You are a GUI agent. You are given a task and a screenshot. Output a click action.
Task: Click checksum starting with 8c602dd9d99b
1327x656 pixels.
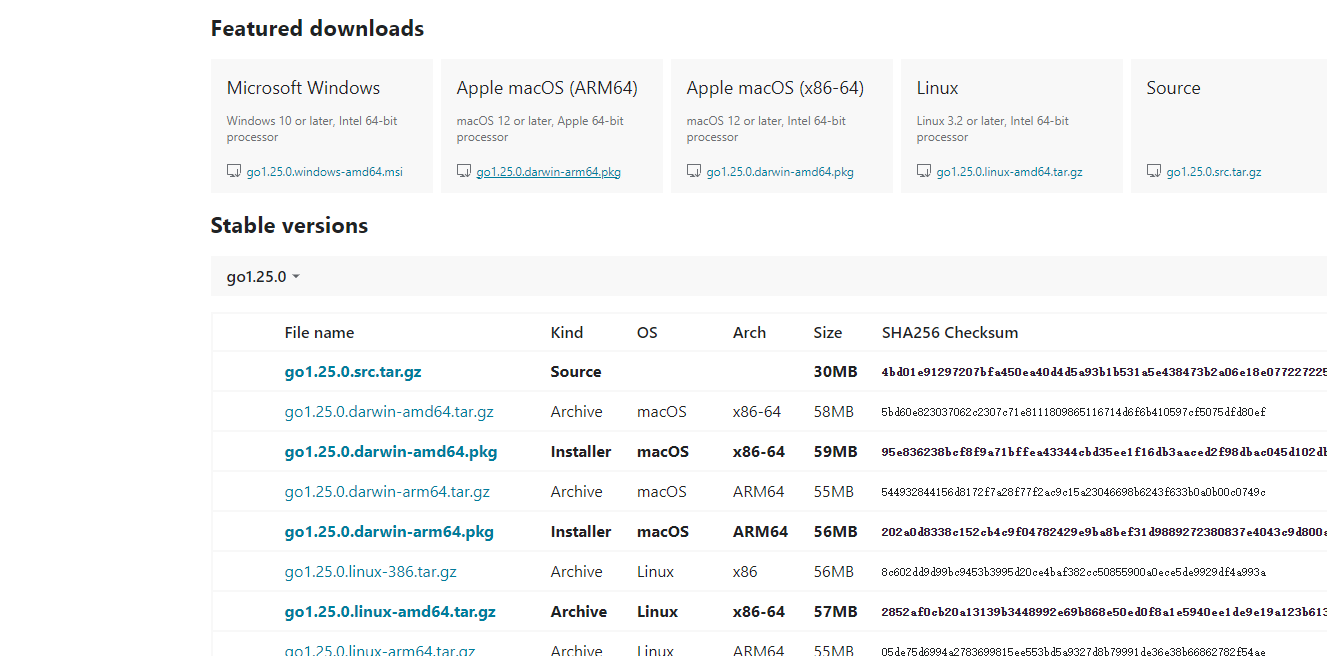point(1074,572)
